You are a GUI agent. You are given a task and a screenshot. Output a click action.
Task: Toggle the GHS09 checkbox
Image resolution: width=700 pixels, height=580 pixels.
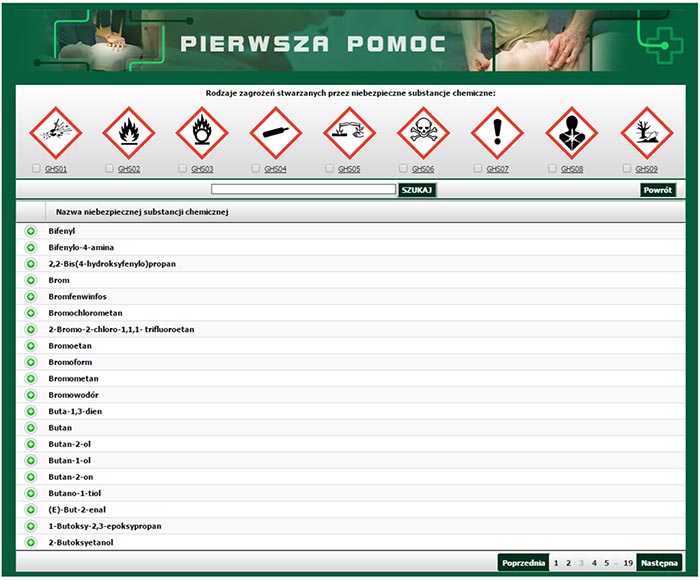pos(627,169)
